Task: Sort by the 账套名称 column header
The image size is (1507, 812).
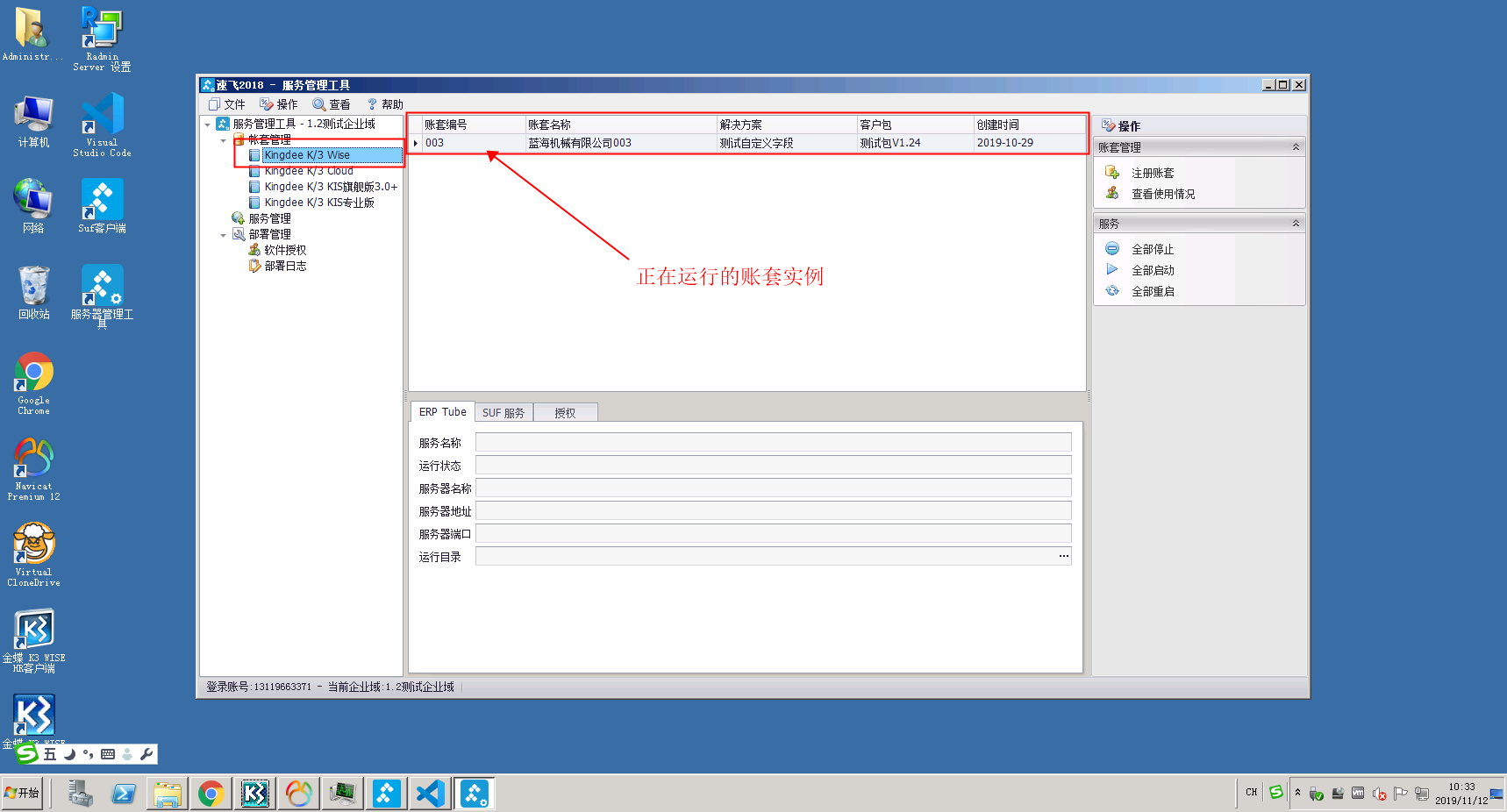Action: 621,125
